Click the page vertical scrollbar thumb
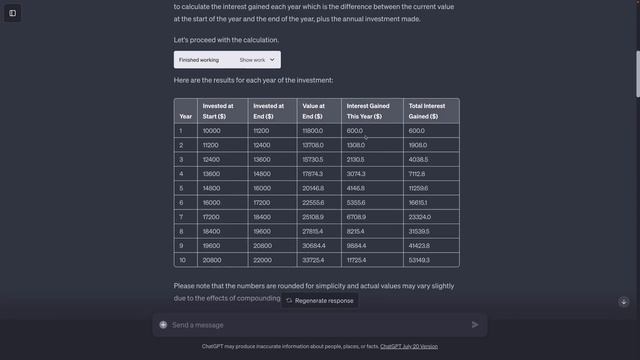 tap(638, 74)
